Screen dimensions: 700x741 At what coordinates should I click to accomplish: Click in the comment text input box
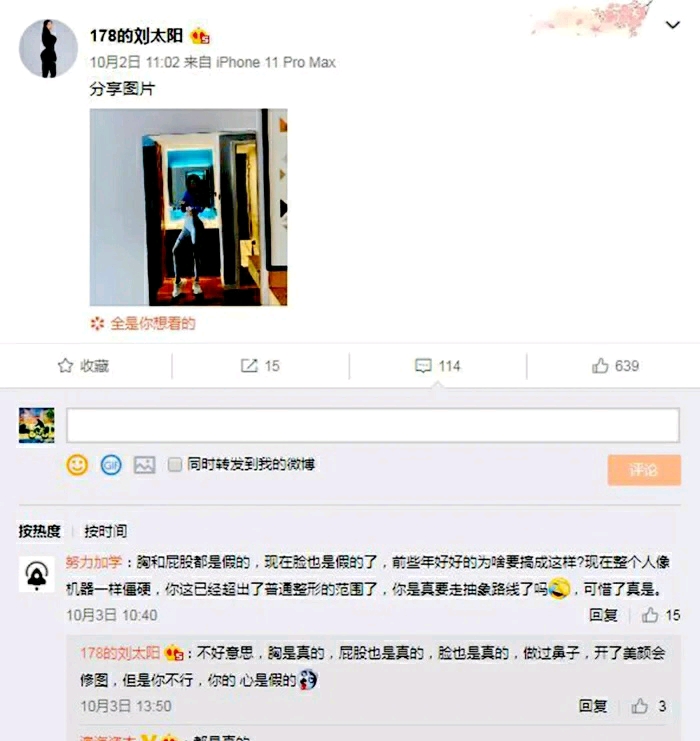click(x=373, y=425)
